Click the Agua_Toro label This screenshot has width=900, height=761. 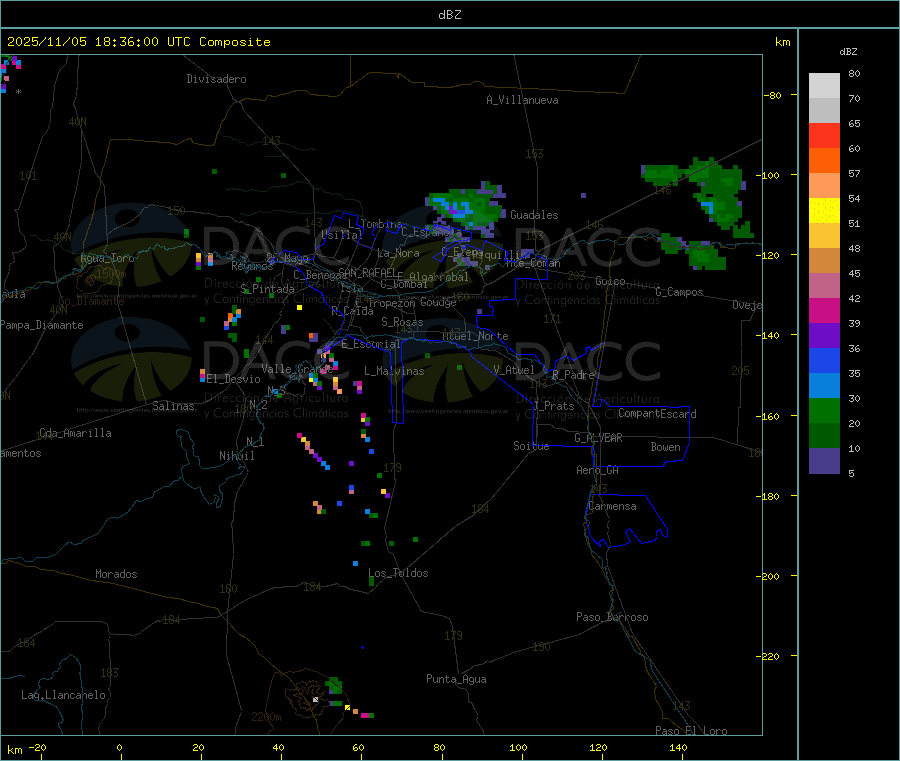point(107,258)
